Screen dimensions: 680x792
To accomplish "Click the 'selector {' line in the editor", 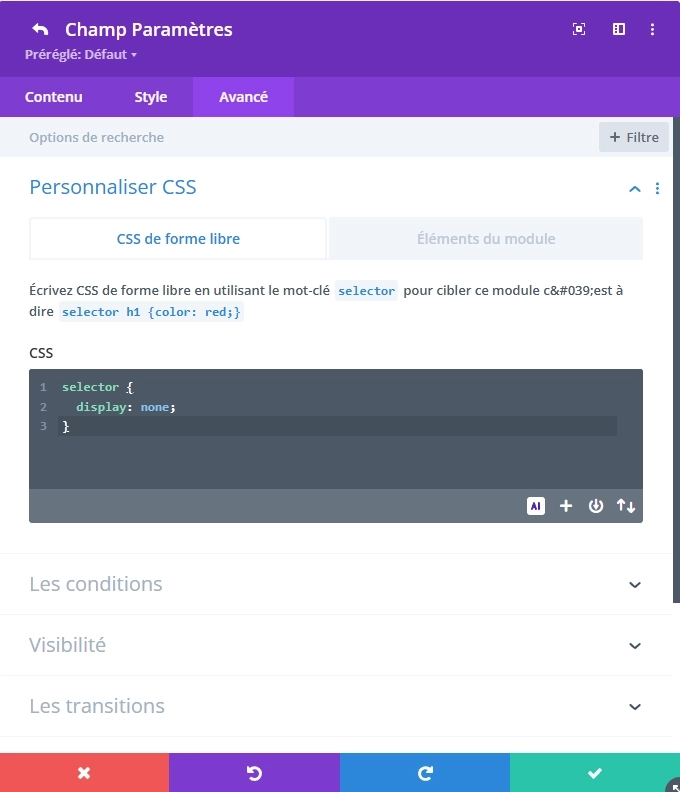I will pos(98,387).
